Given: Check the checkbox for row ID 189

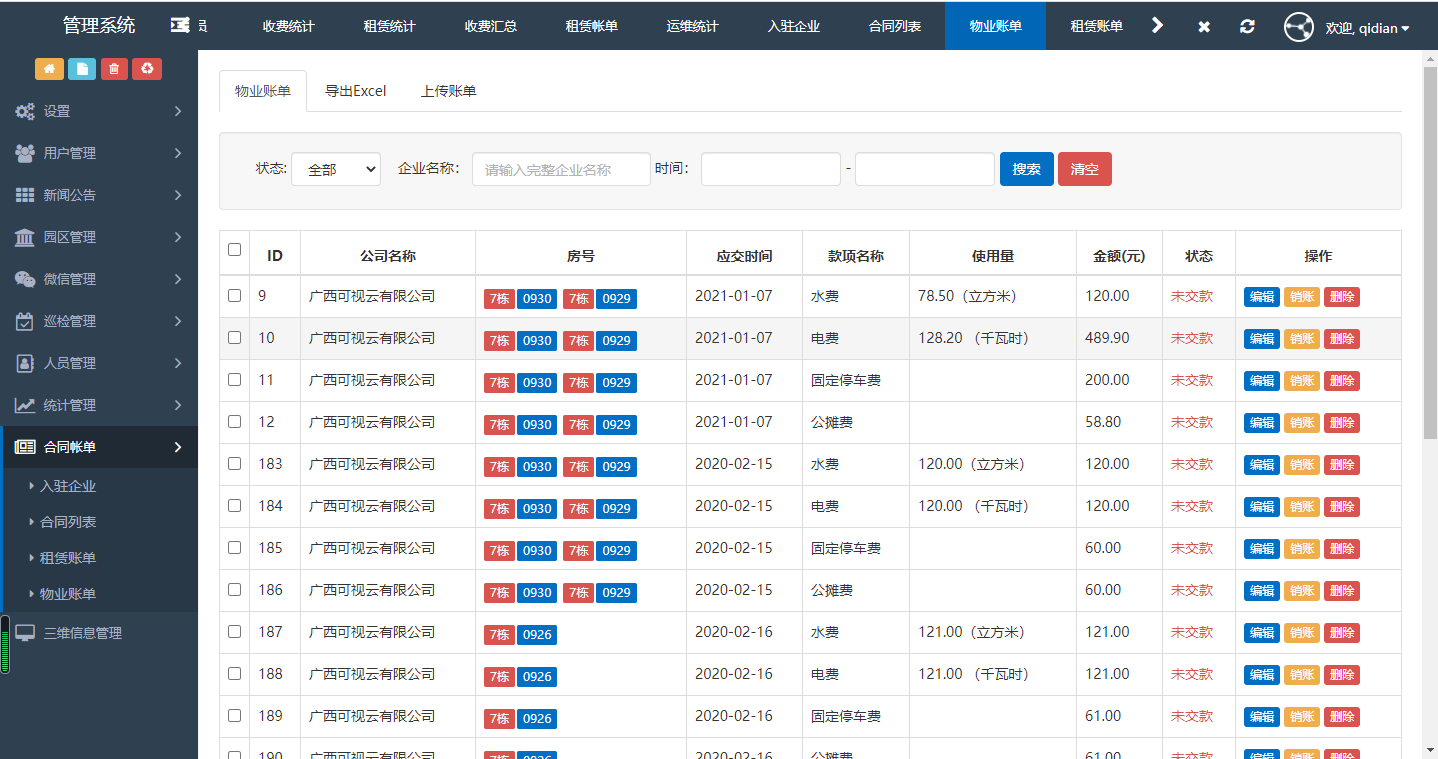Looking at the screenshot, I should (234, 716).
